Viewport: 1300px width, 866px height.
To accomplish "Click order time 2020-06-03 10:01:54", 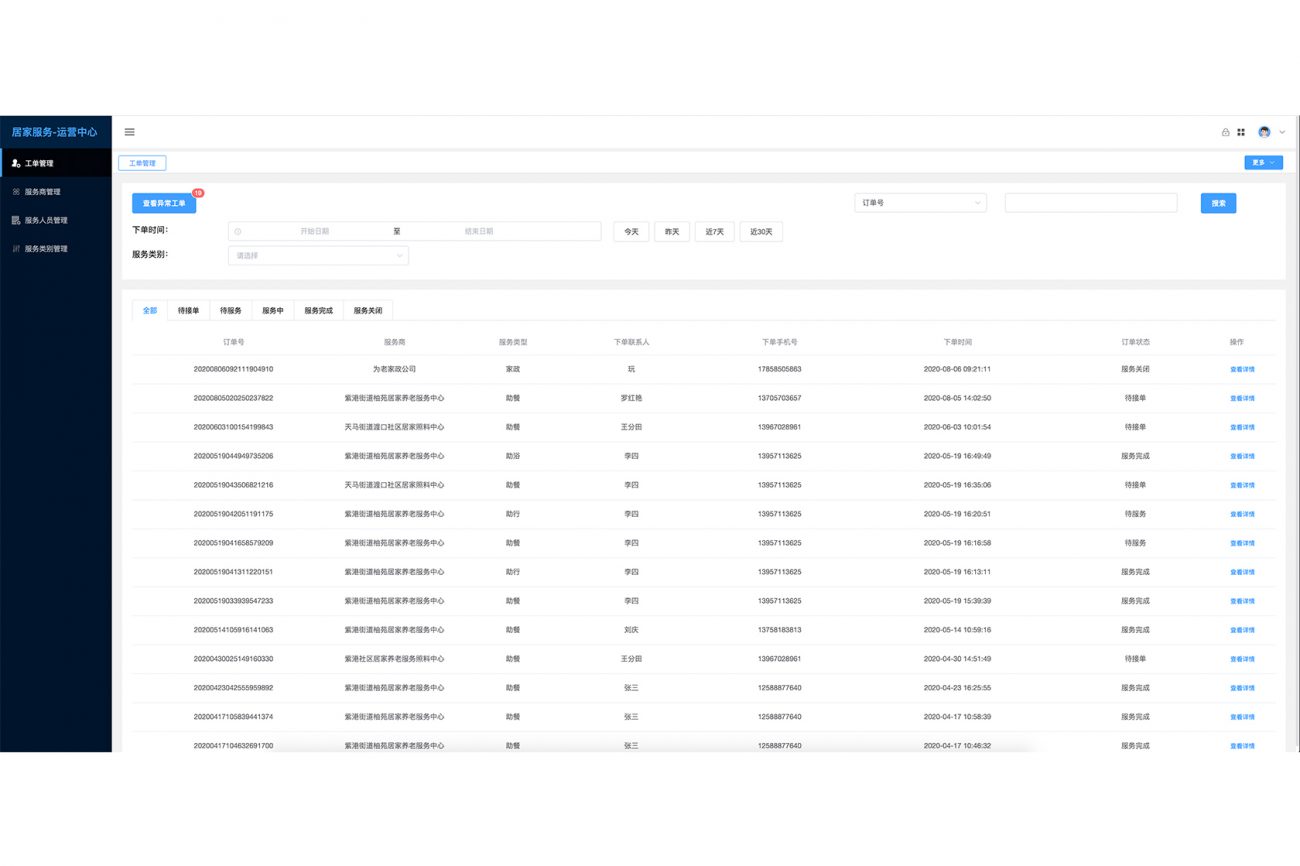I will 957,427.
